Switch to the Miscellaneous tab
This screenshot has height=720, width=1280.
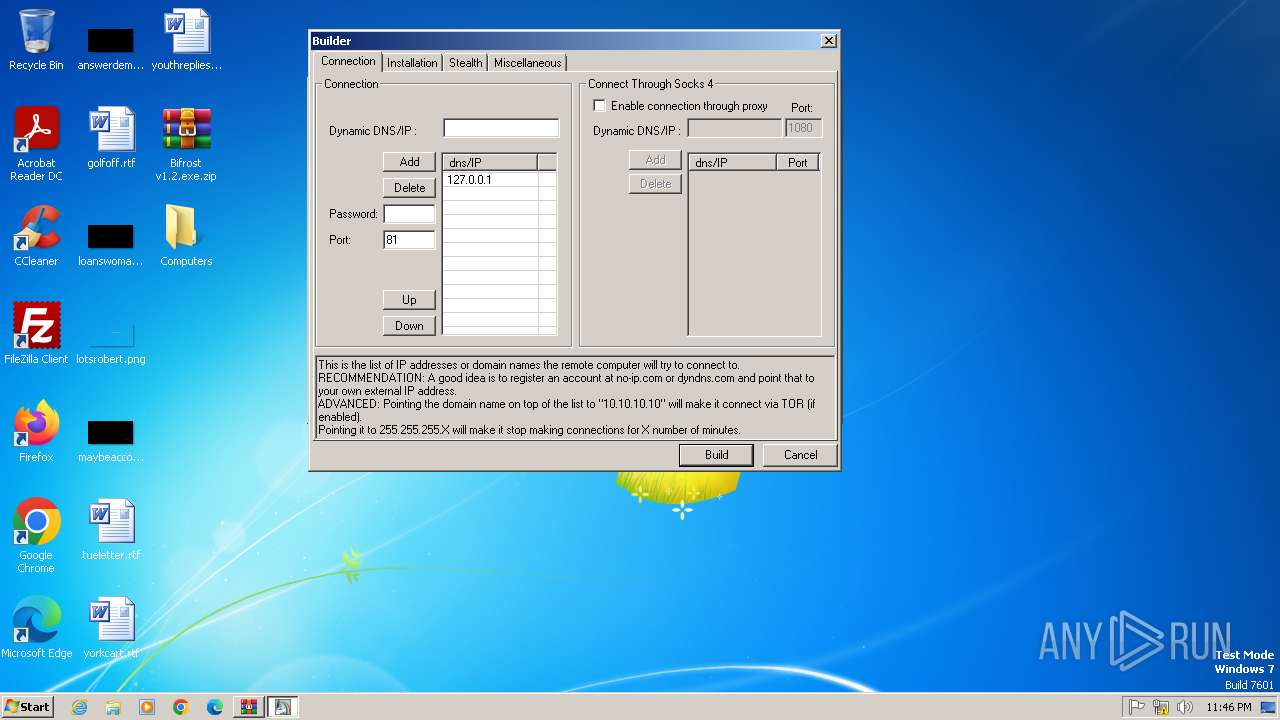point(527,62)
